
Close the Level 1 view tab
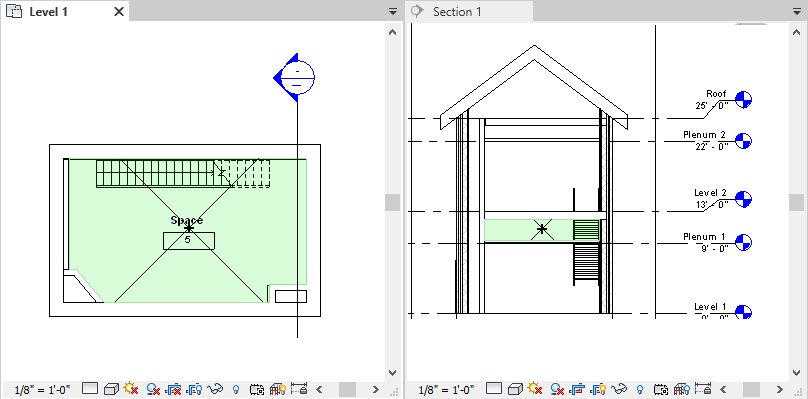click(x=119, y=11)
